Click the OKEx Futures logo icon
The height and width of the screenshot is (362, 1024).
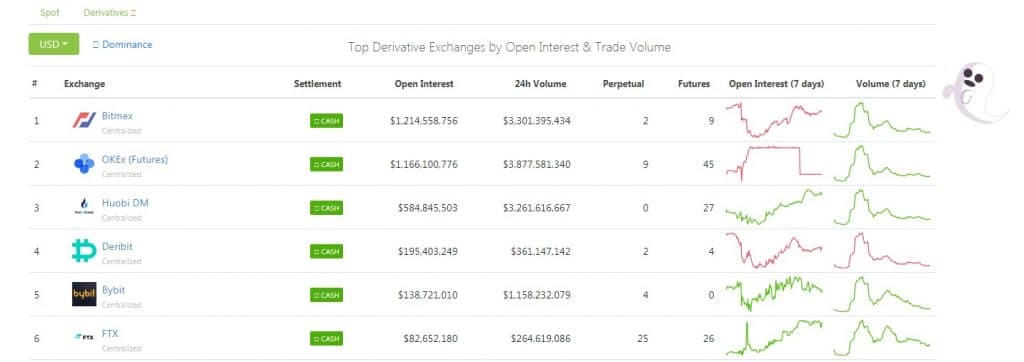(x=84, y=163)
